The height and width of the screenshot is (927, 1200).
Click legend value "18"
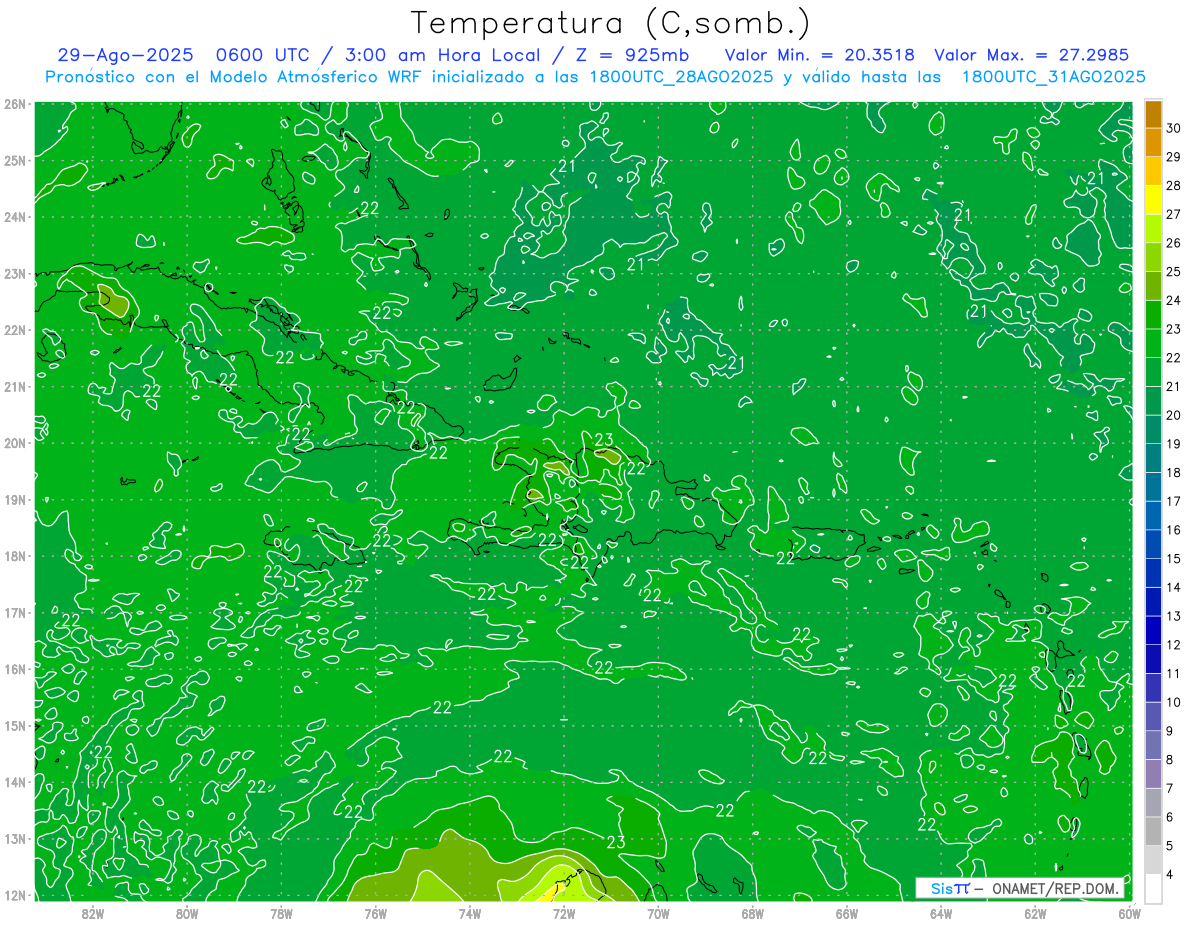point(1174,473)
